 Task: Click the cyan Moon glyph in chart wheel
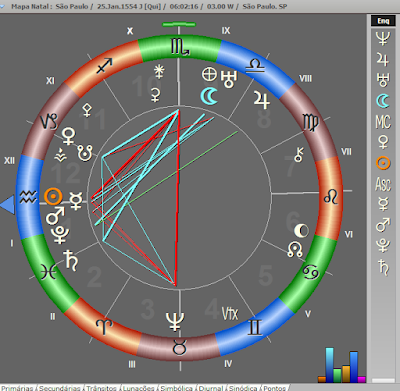(x=209, y=97)
